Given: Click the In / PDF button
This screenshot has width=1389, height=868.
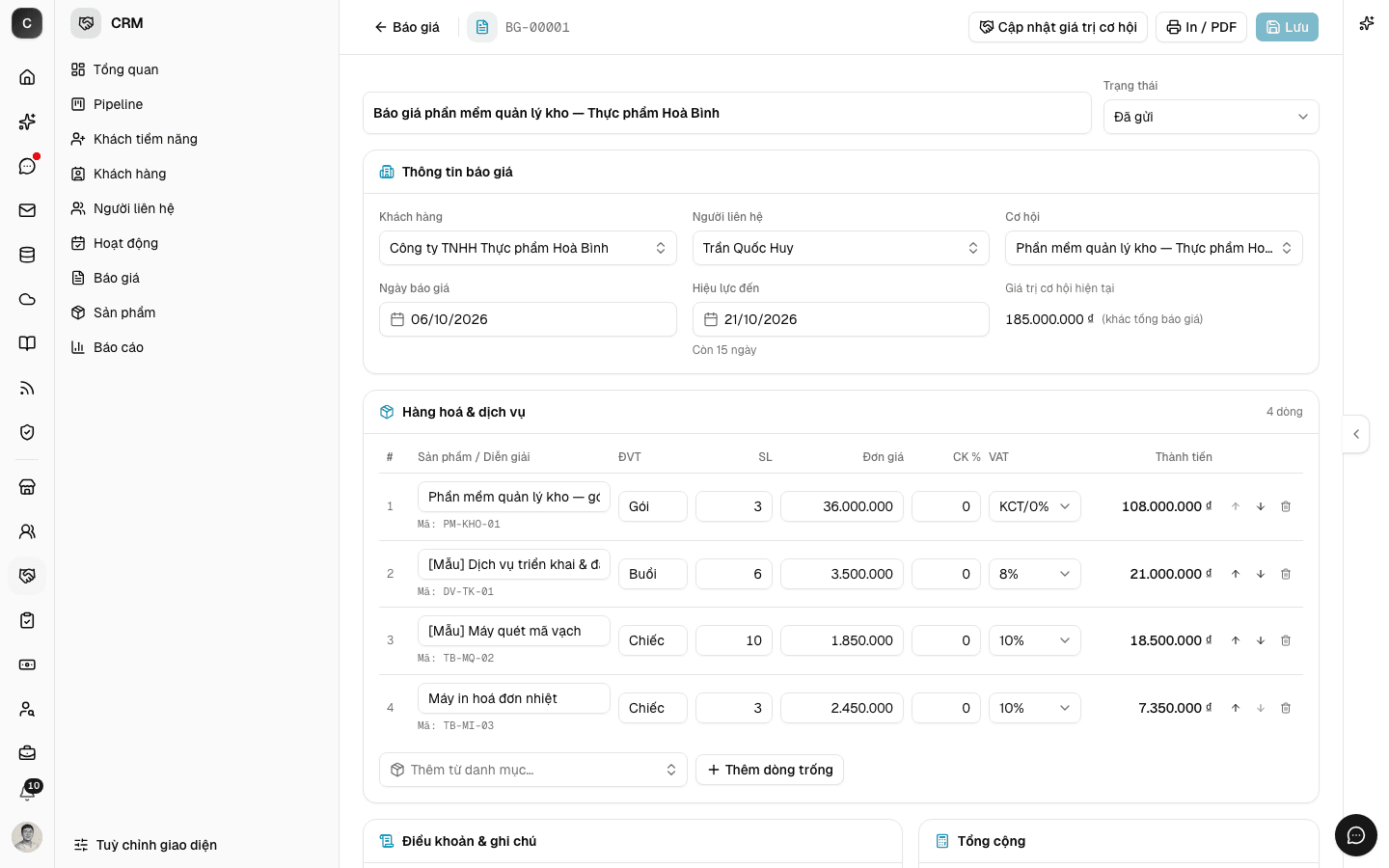Looking at the screenshot, I should [x=1201, y=27].
